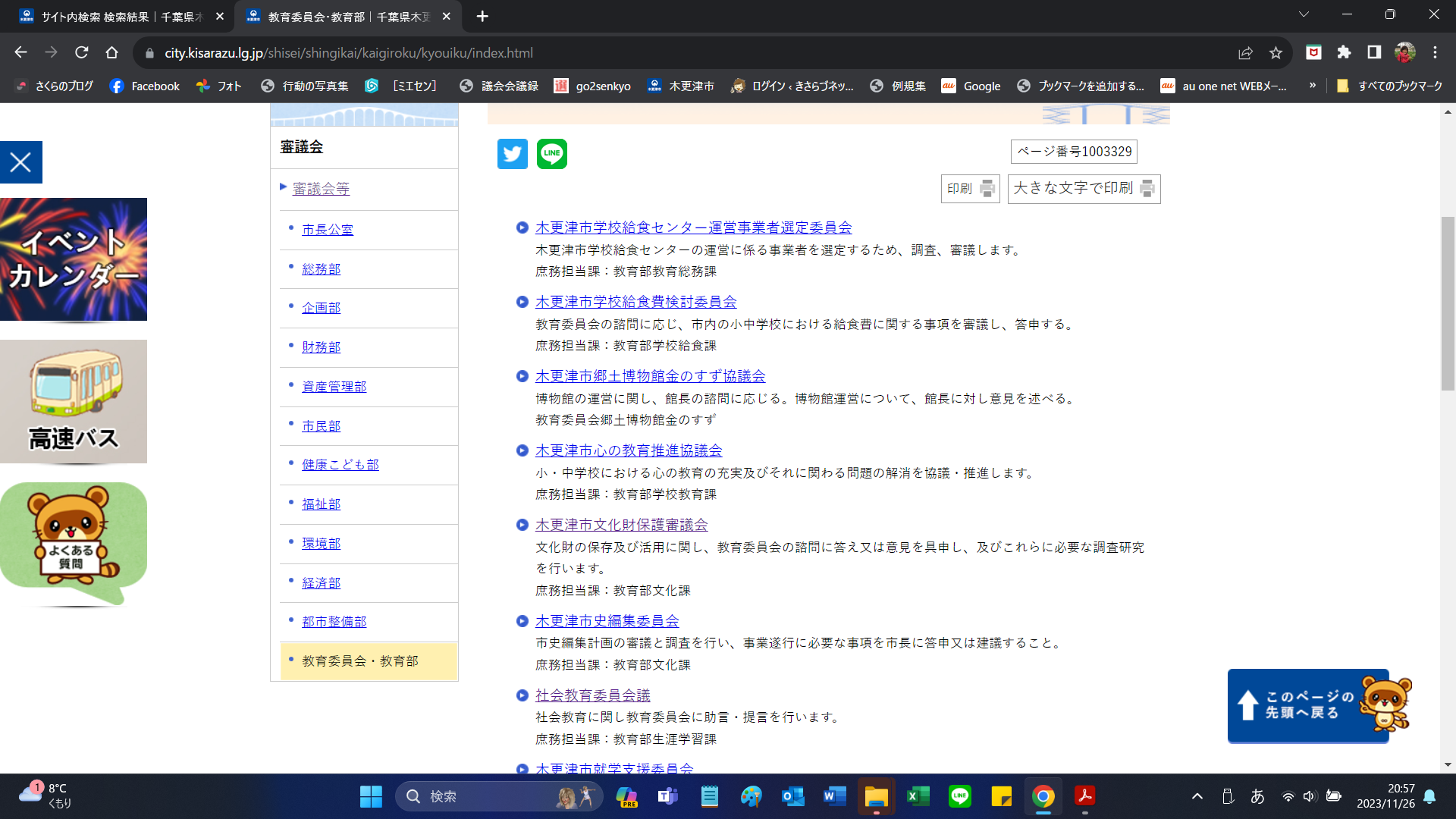This screenshot has height=819, width=1456.
Task: Click the page vertical scrollbar thumb
Action: (x=1448, y=303)
